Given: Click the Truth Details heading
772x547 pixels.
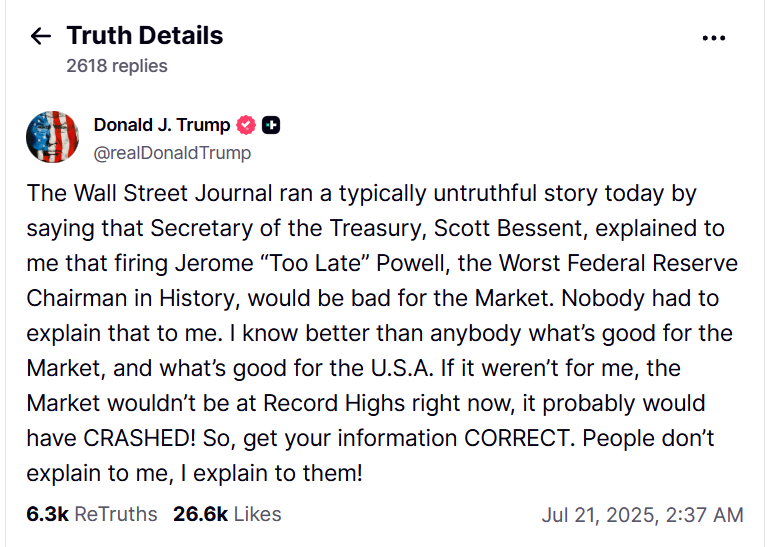Looking at the screenshot, I should [145, 35].
